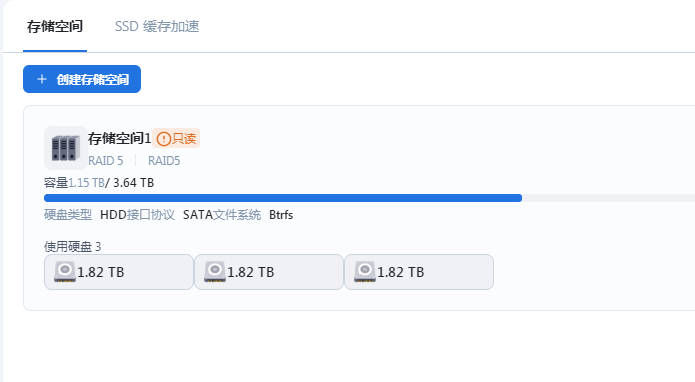Click the 使用硬盘 3 label

pyautogui.click(x=73, y=246)
